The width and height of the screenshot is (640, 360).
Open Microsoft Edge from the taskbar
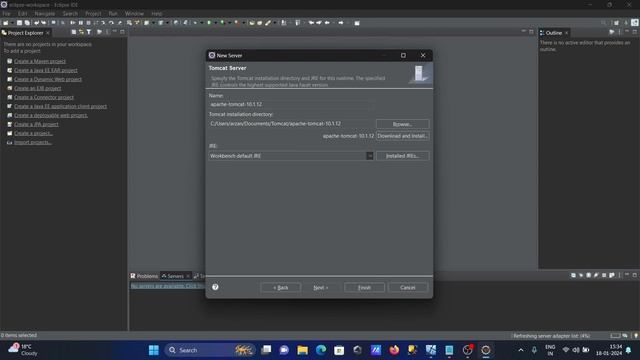pos(321,350)
